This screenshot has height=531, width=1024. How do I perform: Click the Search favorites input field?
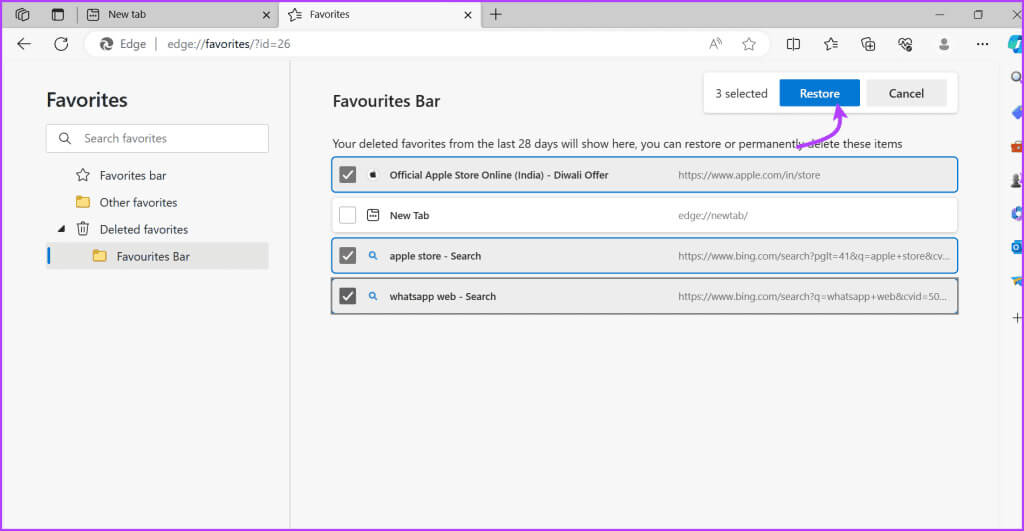click(x=157, y=138)
